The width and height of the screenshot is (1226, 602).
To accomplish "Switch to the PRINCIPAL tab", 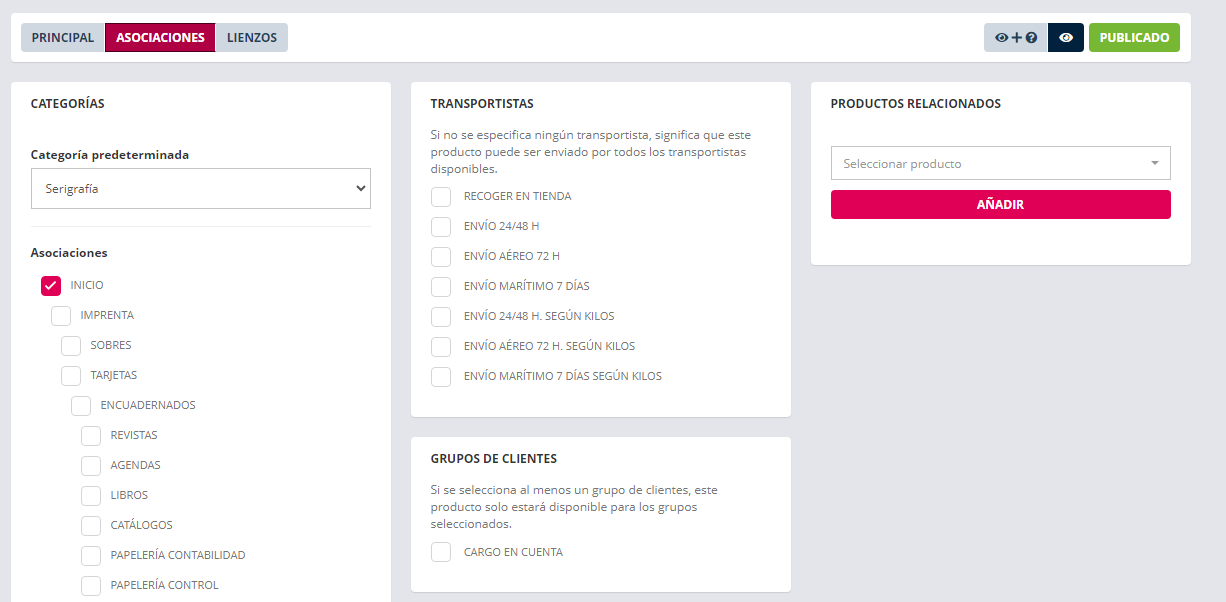I will (x=63, y=38).
